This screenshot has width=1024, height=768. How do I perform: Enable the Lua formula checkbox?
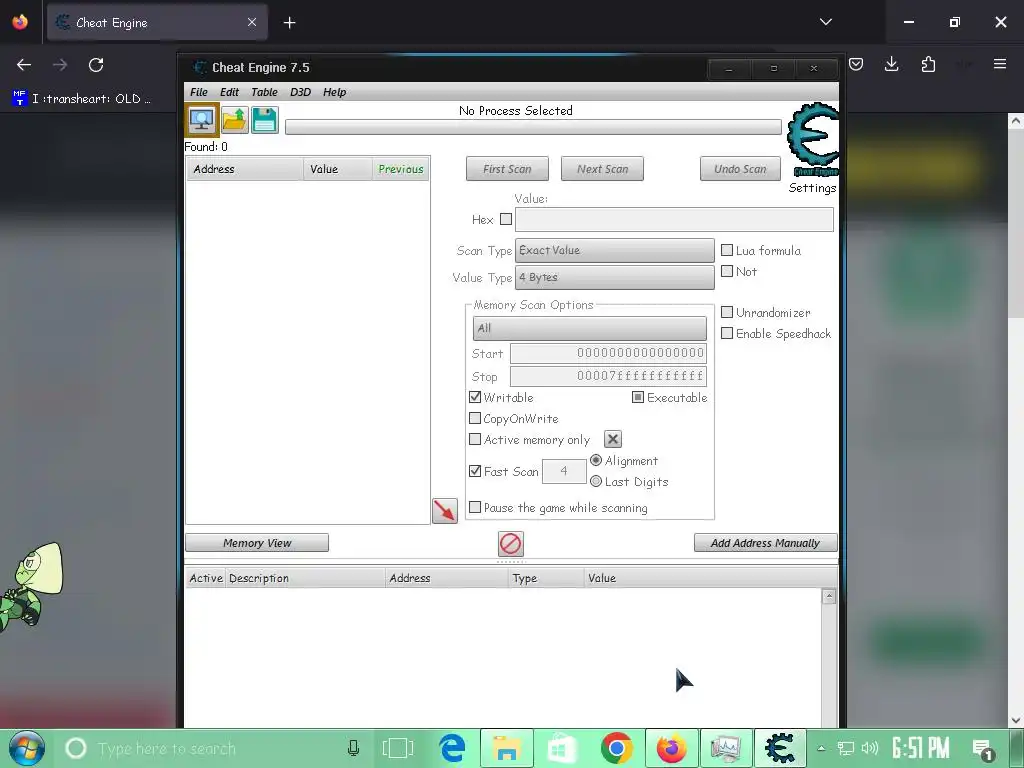point(727,250)
